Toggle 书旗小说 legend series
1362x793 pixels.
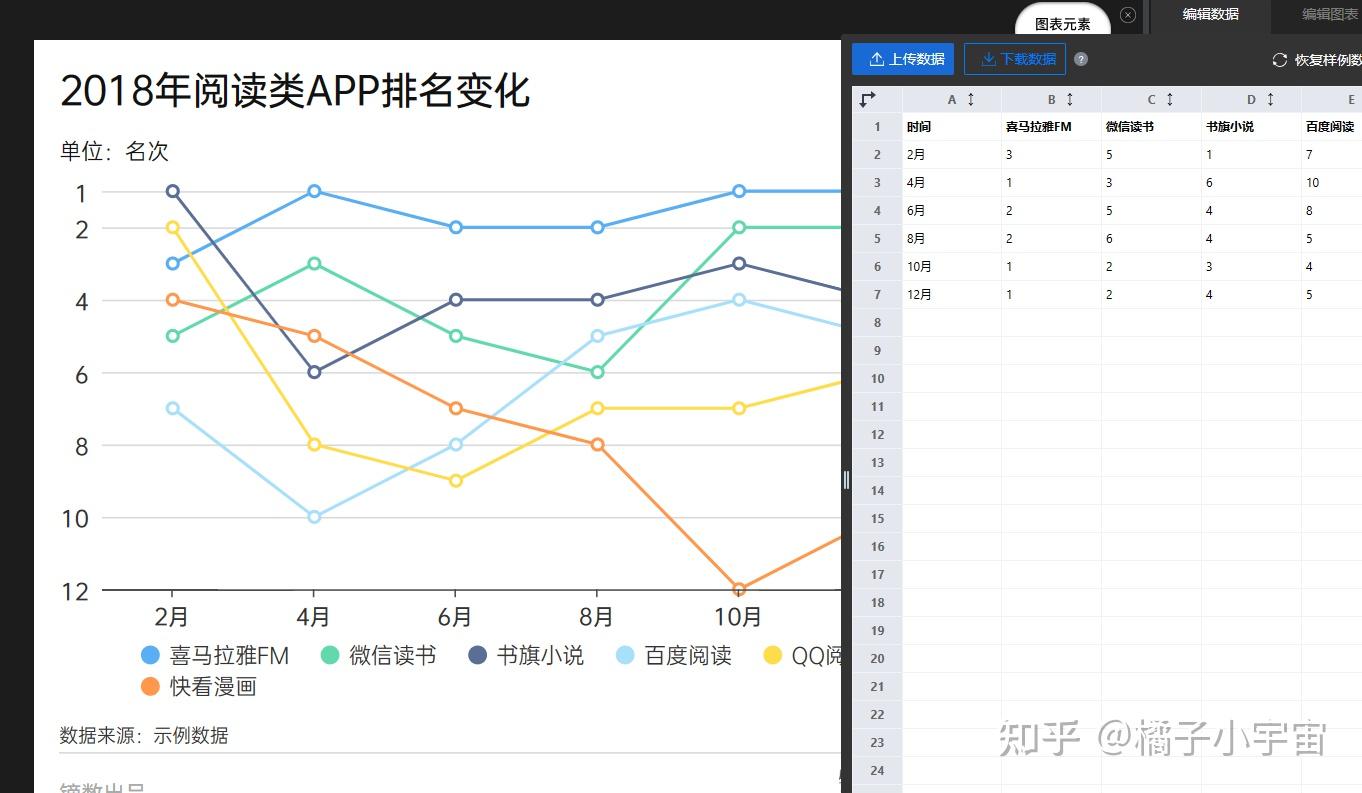coord(526,656)
